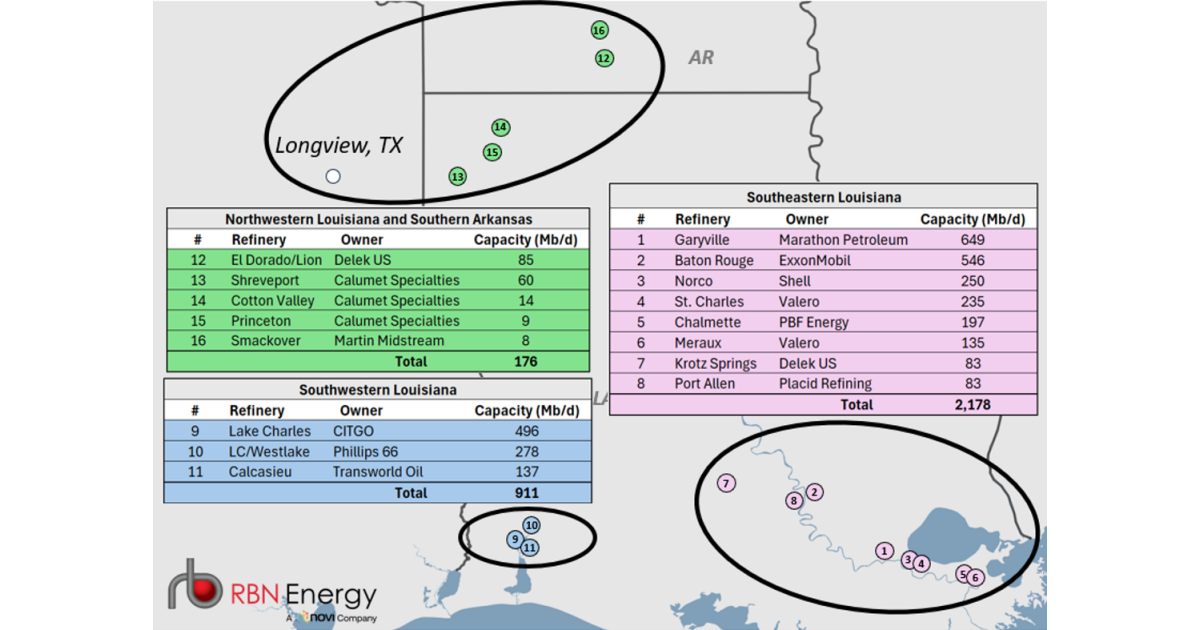Select the Baton Rouge refinery cell

713,260
